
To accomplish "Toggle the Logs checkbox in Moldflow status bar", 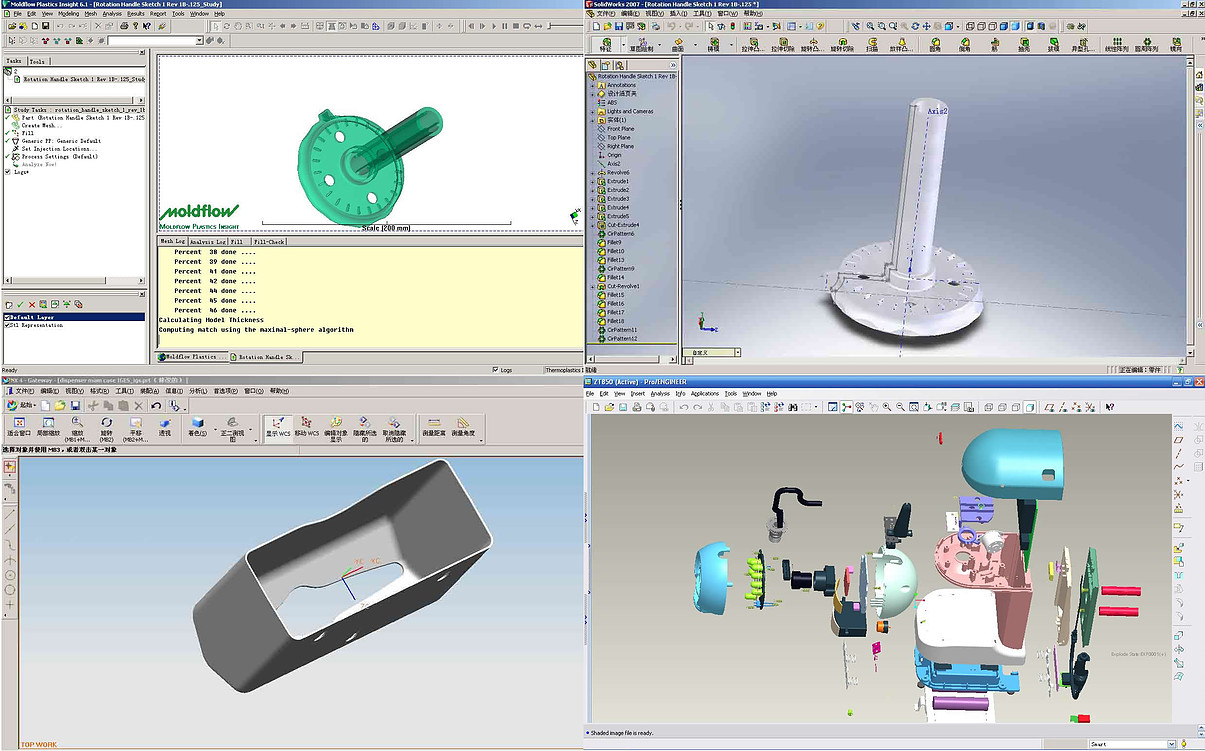I will point(497,370).
